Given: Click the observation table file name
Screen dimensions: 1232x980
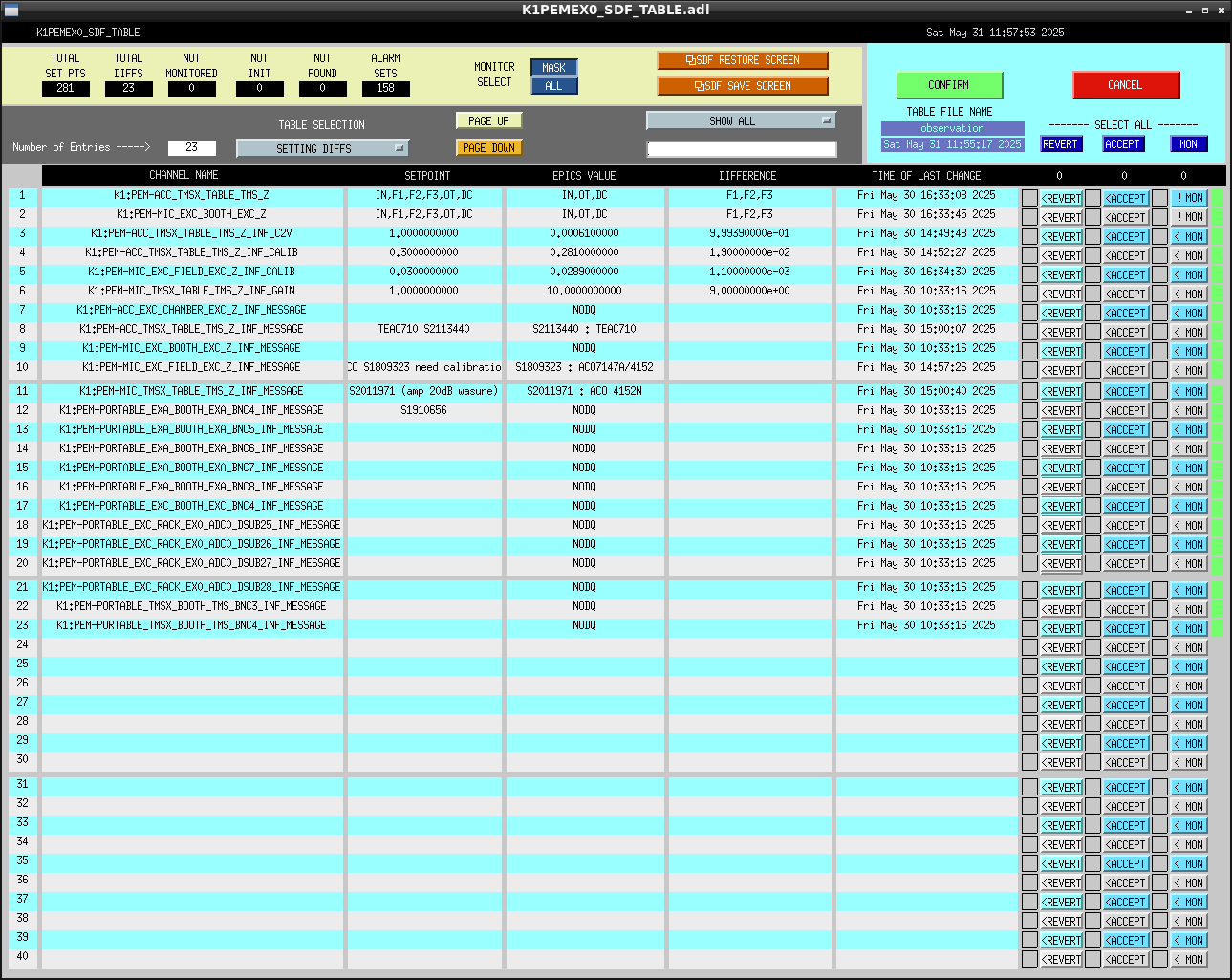Looking at the screenshot, I should click(952, 128).
